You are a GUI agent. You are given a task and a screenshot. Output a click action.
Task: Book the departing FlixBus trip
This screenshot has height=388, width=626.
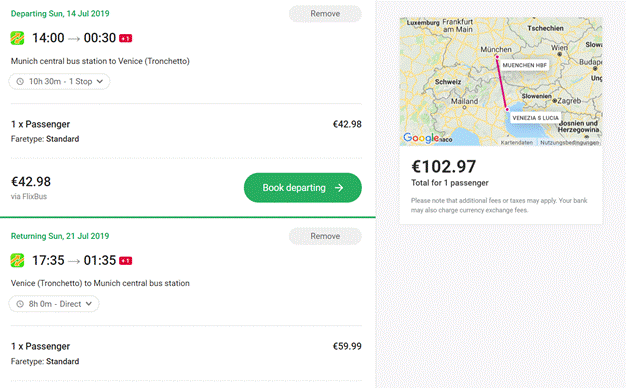pyautogui.click(x=303, y=188)
